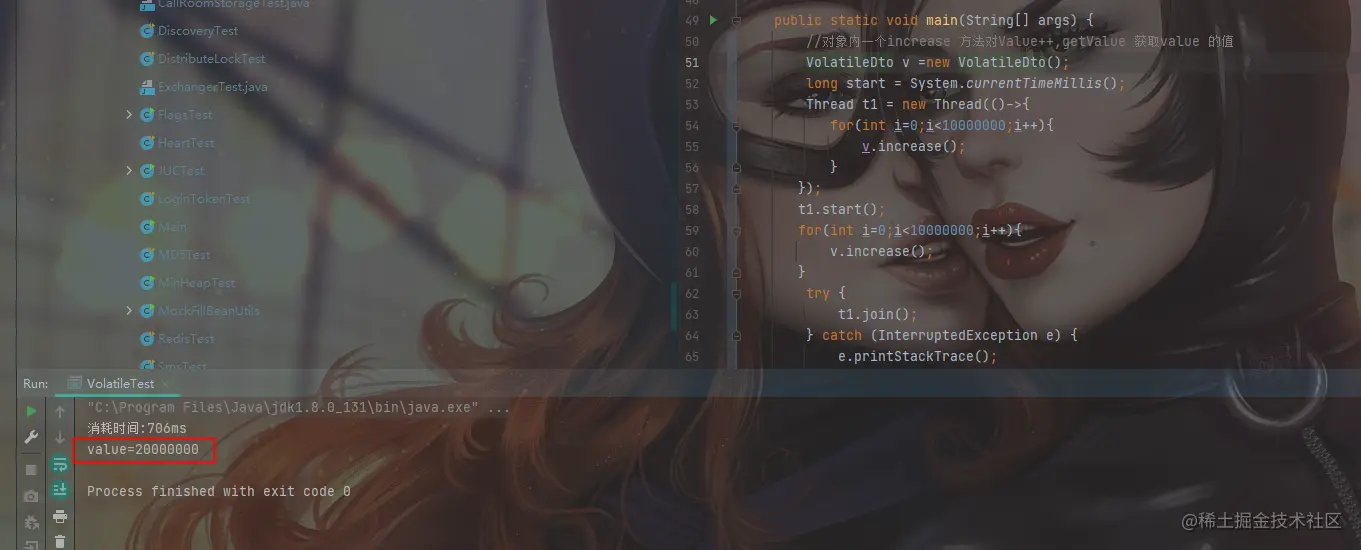
Task: Click the ExchangerTest.java file icon
Action: [x=147, y=87]
